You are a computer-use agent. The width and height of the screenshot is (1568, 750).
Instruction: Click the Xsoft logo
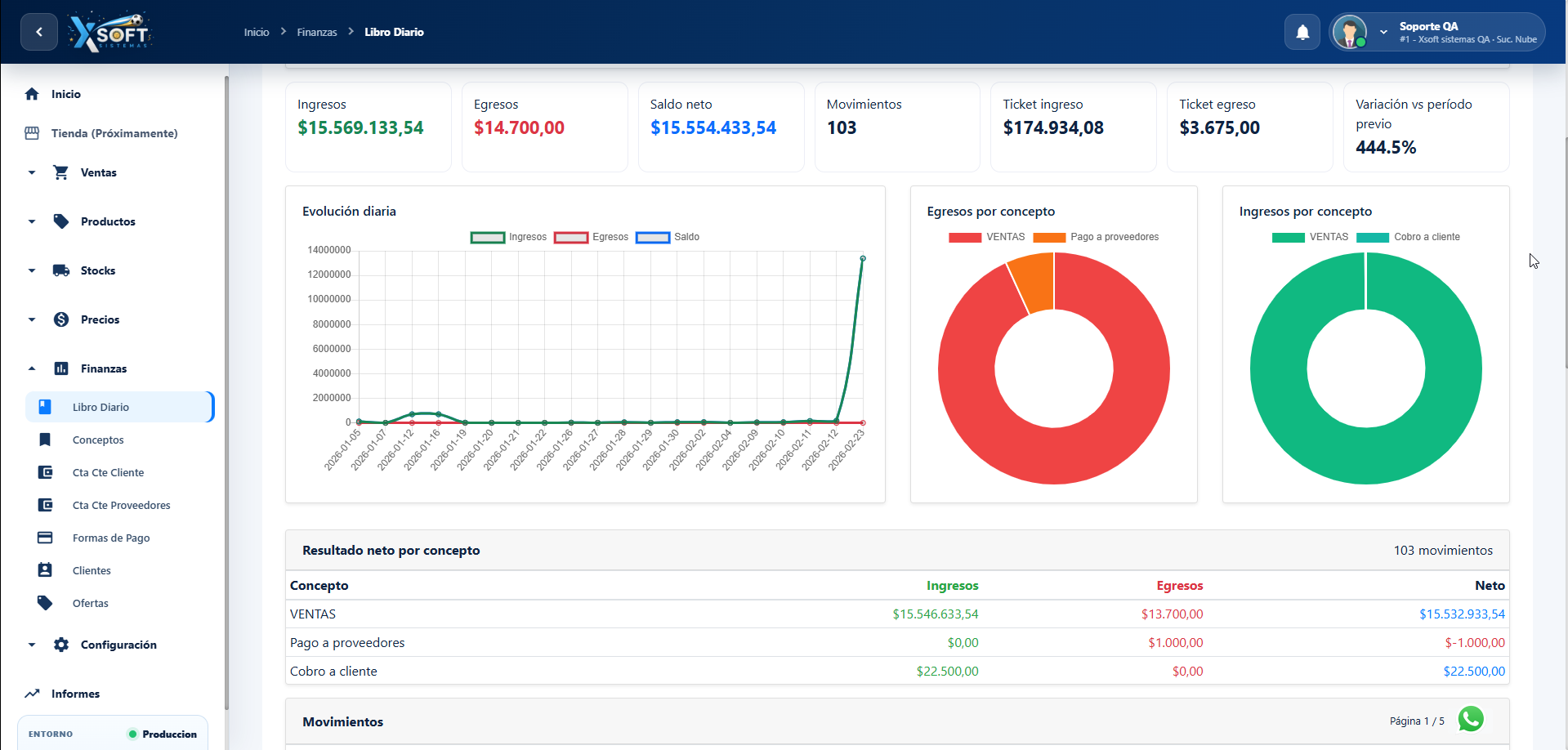109,33
